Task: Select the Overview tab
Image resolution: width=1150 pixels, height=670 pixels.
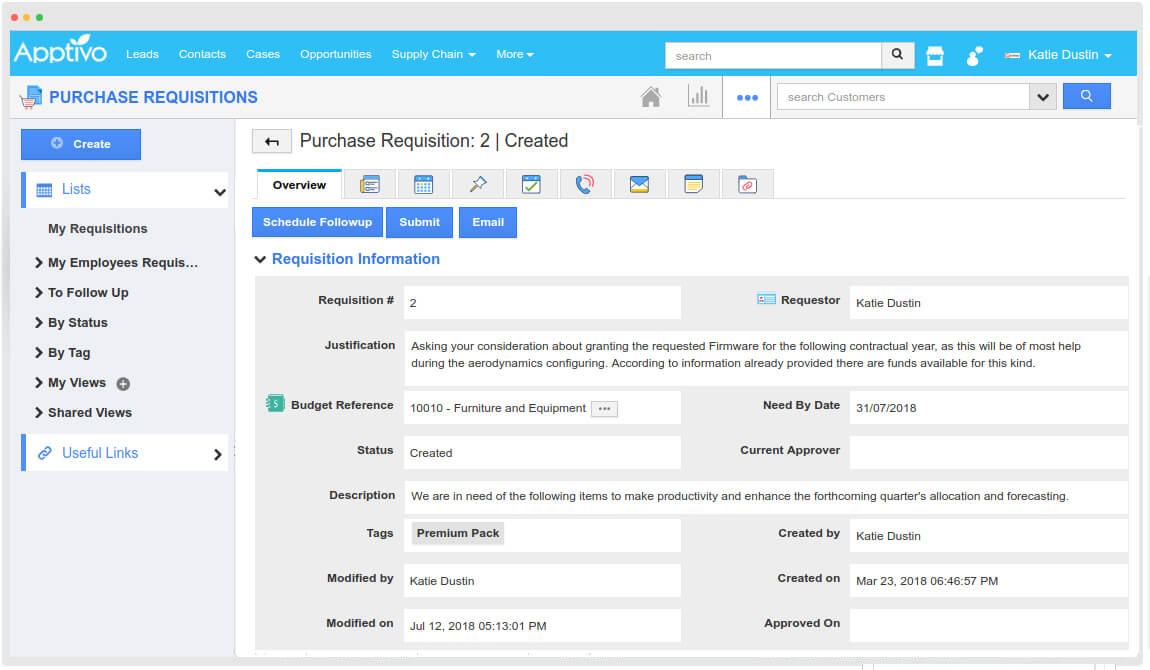Action: click(x=299, y=185)
